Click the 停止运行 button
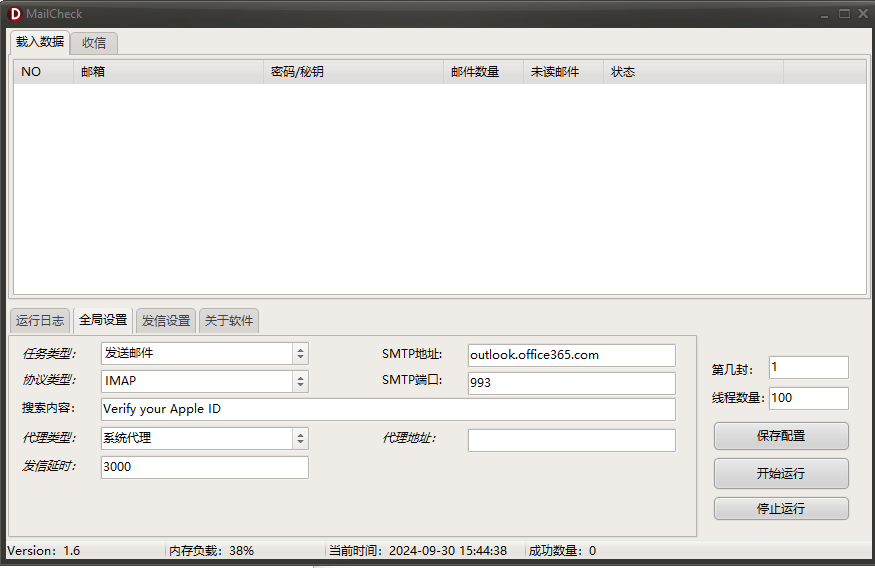 (x=781, y=508)
